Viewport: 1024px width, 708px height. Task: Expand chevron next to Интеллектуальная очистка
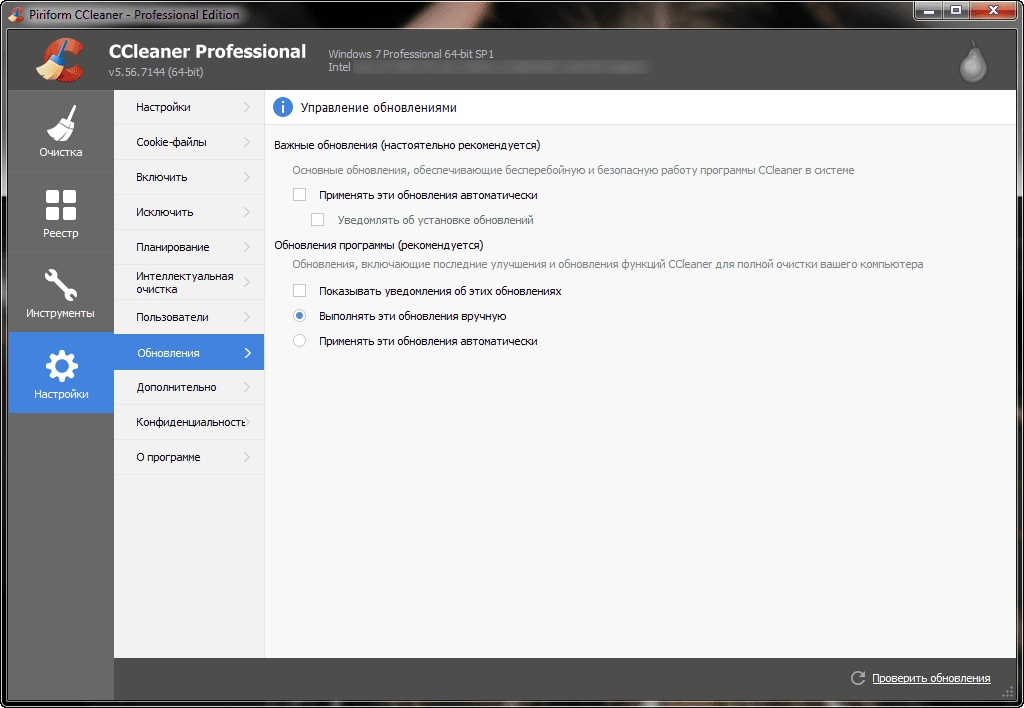pos(247,282)
